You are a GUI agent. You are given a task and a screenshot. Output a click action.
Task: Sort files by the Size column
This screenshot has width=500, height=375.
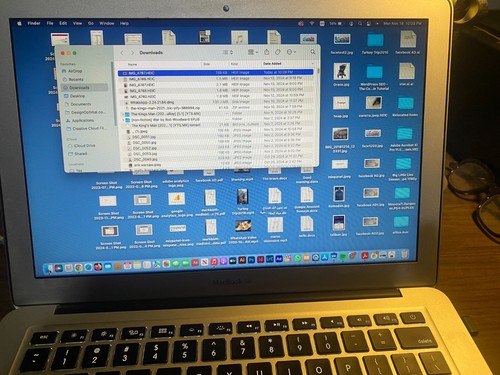pos(207,64)
